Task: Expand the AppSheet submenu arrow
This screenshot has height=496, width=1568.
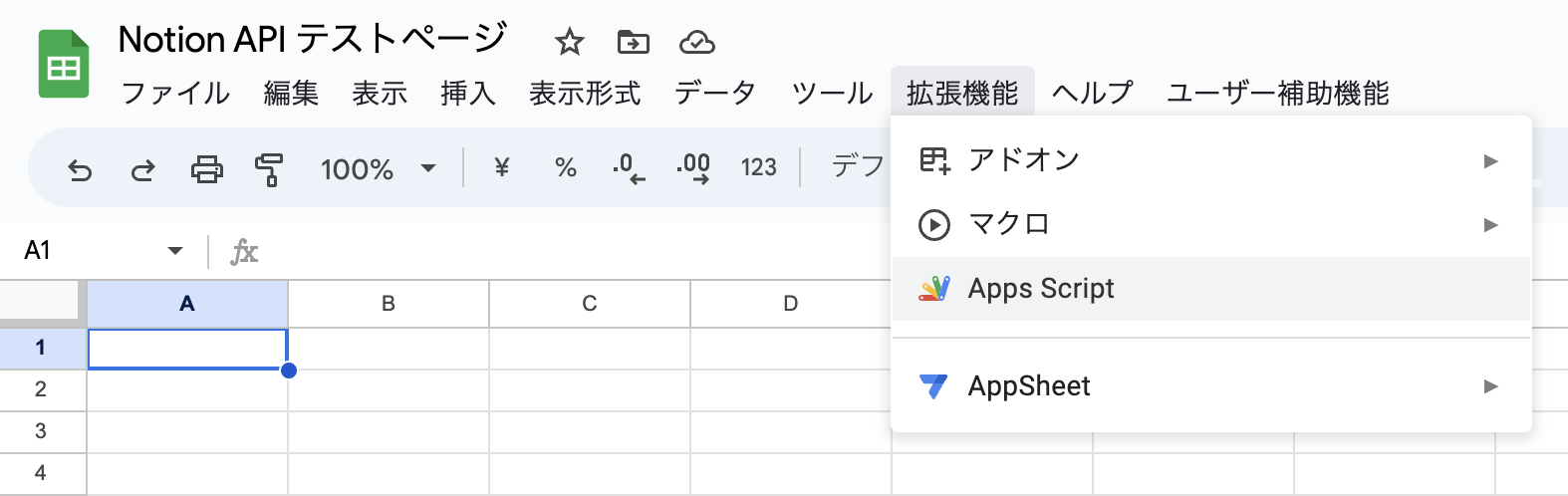Action: (x=1490, y=385)
